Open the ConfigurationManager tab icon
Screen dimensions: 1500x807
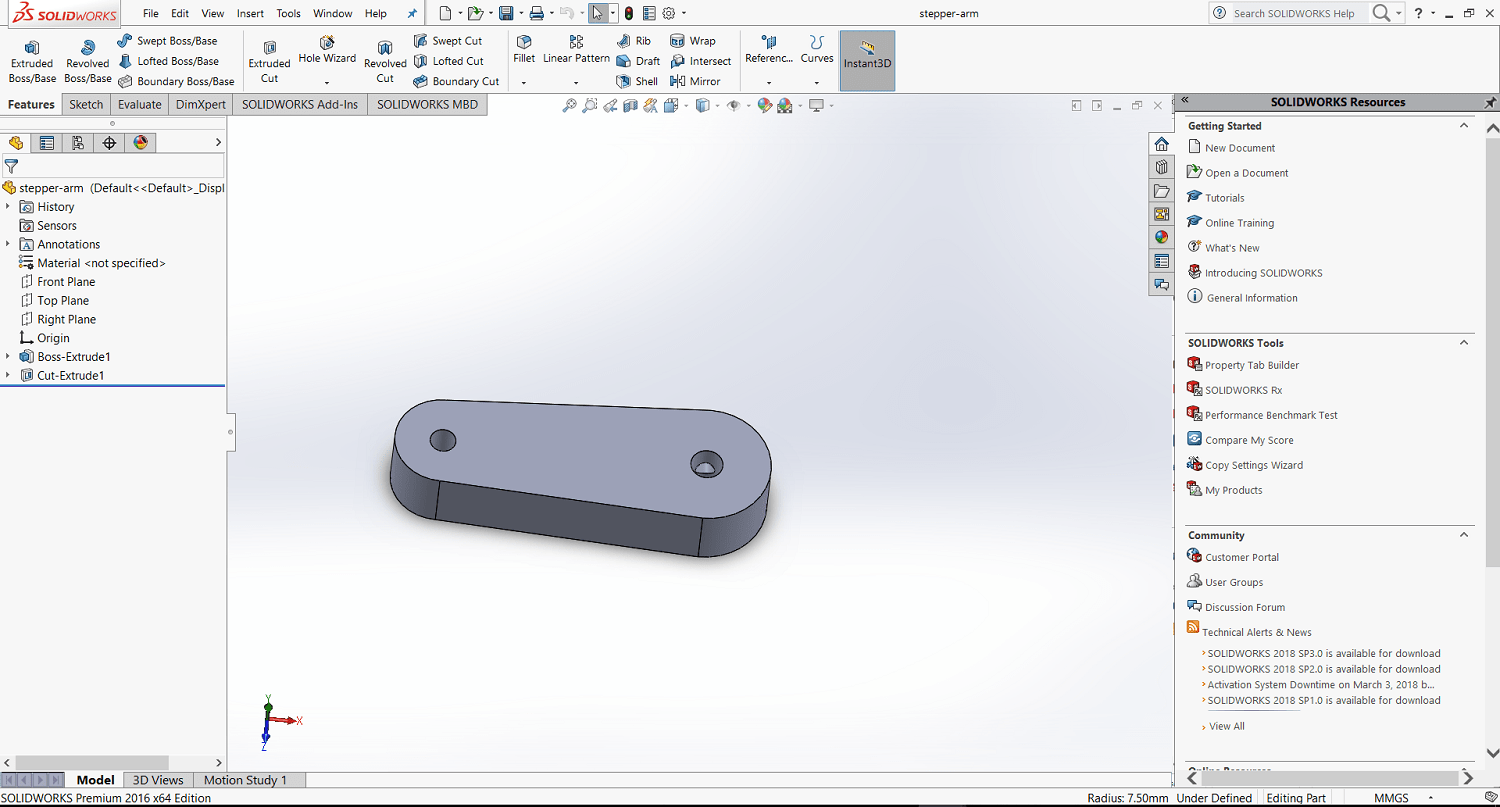[x=78, y=143]
